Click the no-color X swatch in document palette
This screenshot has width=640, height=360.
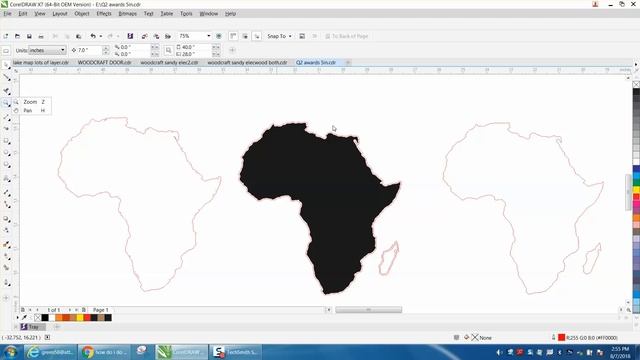[38, 318]
